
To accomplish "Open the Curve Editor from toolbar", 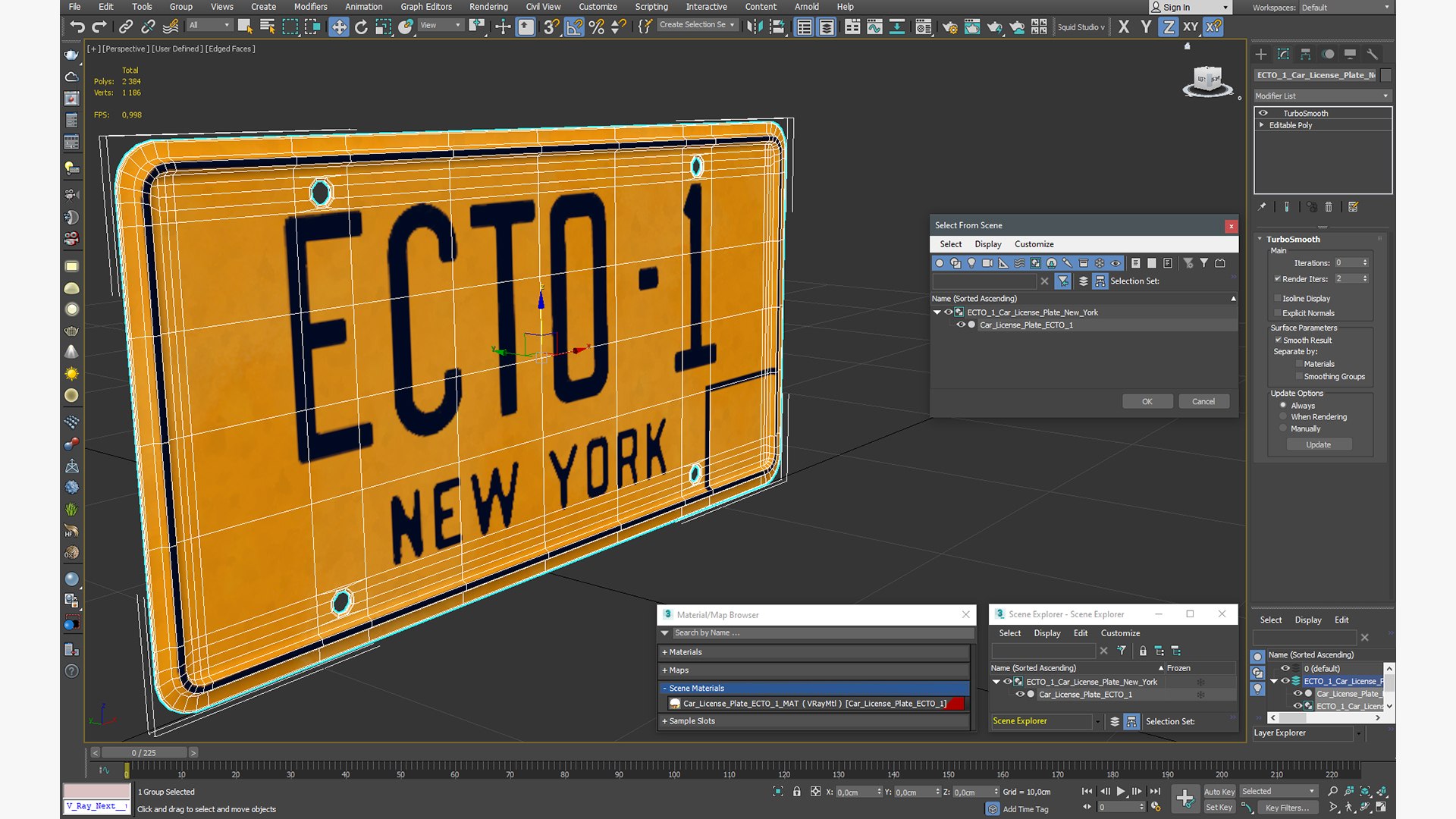I will click(x=874, y=27).
